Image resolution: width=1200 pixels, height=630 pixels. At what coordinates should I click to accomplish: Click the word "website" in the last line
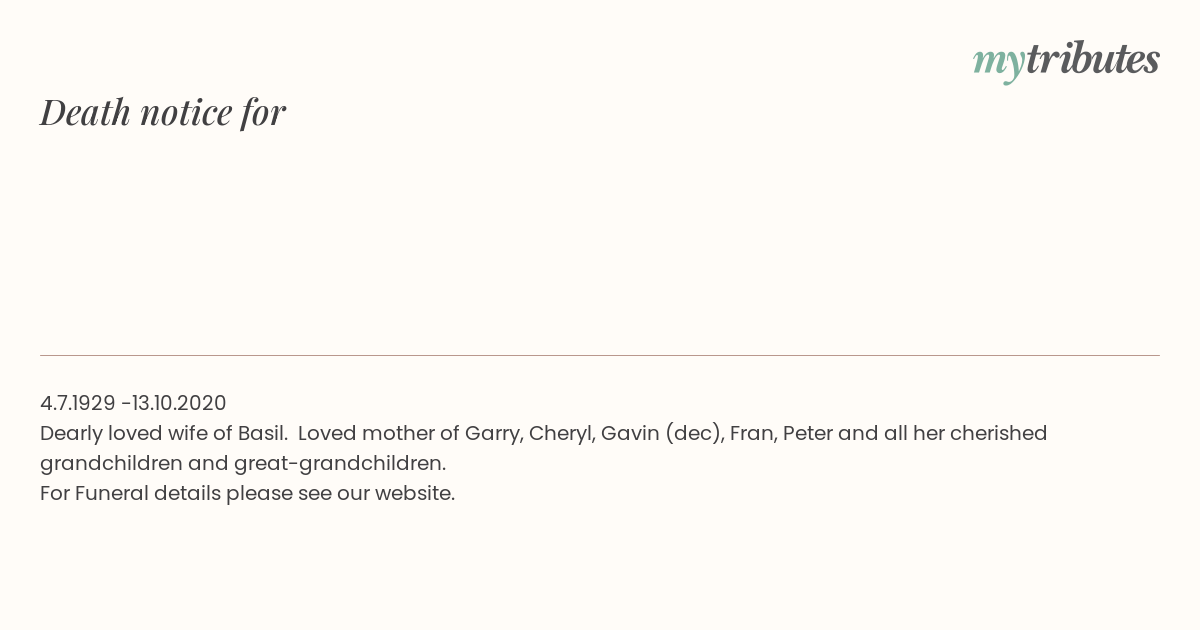tap(413, 493)
